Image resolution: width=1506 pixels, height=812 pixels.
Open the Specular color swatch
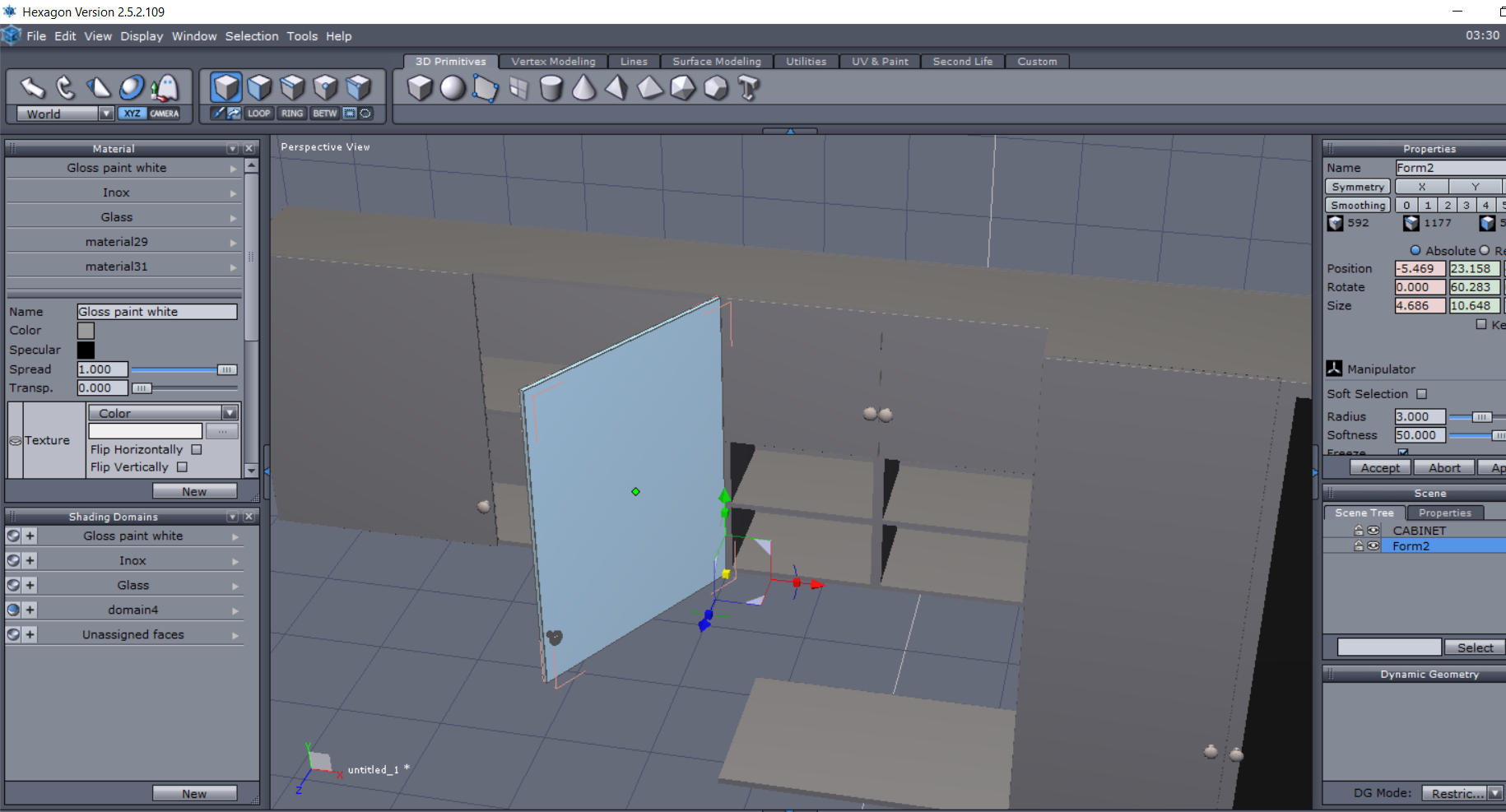coord(86,350)
